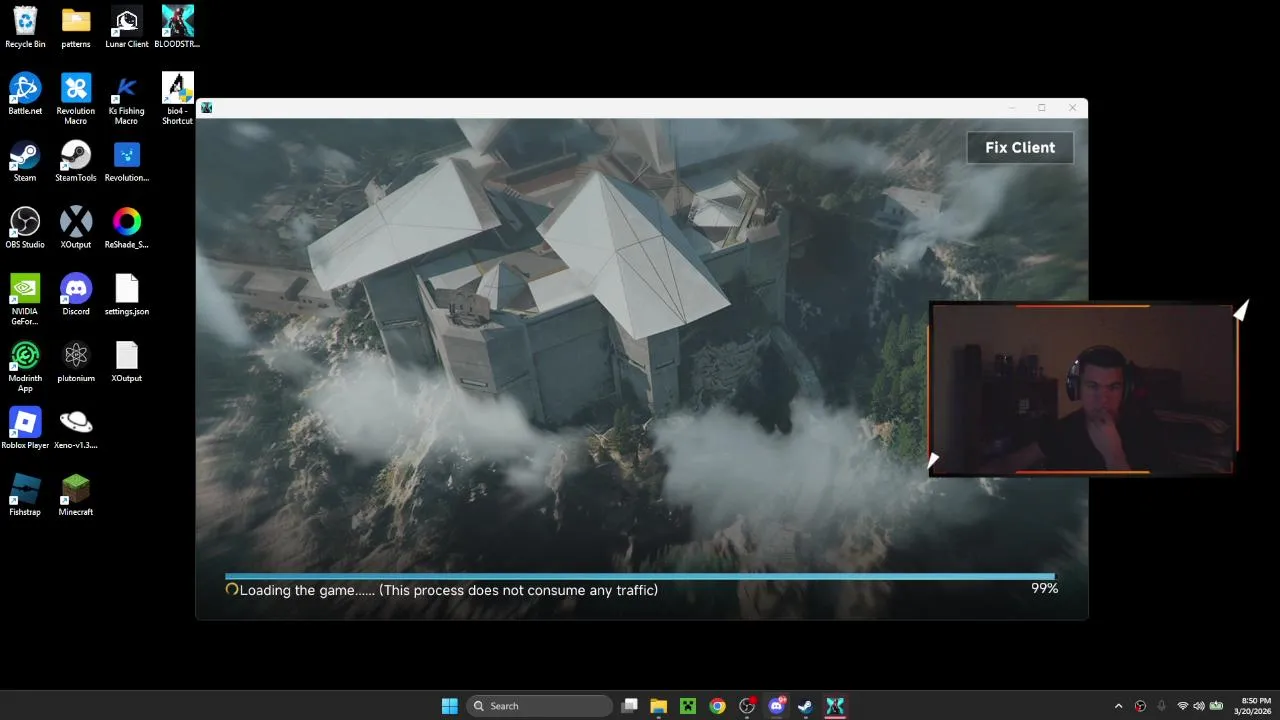This screenshot has width=1280, height=720.
Task: Select the Modrinth App desktop icon
Action: tap(25, 367)
